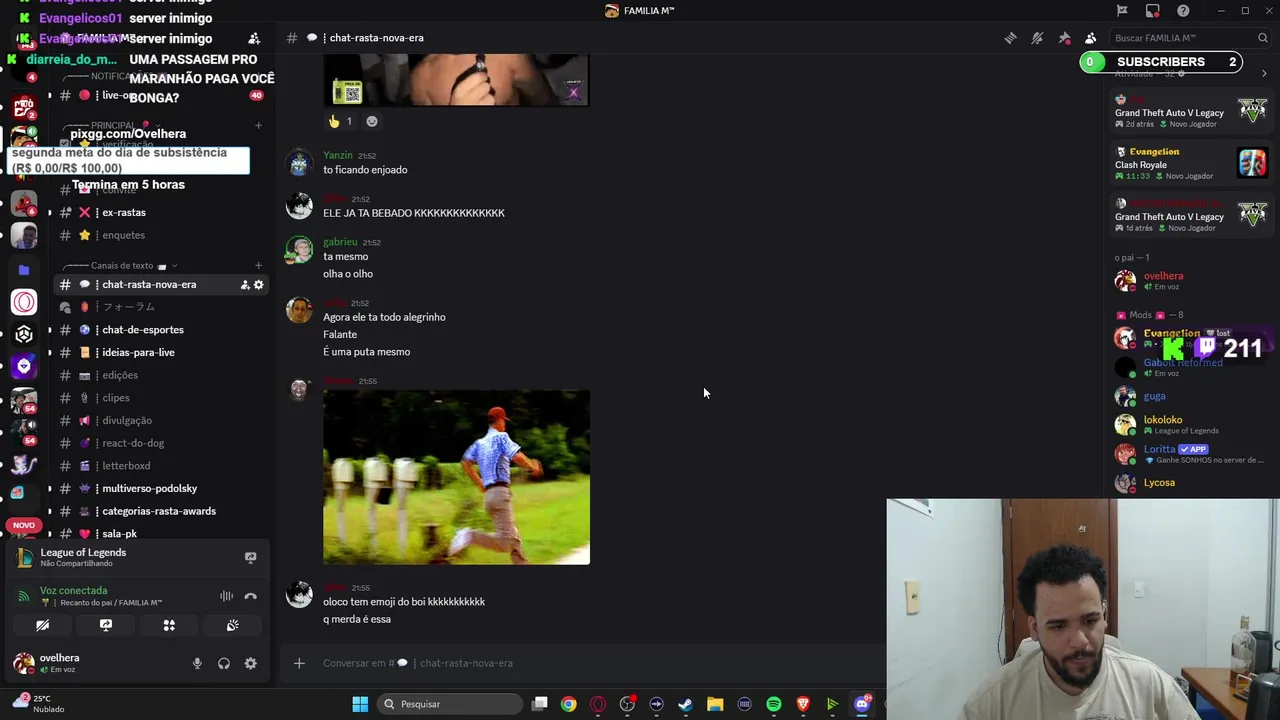The image size is (1280, 720).
Task: Open File Explorer from taskbar
Action: (715, 704)
